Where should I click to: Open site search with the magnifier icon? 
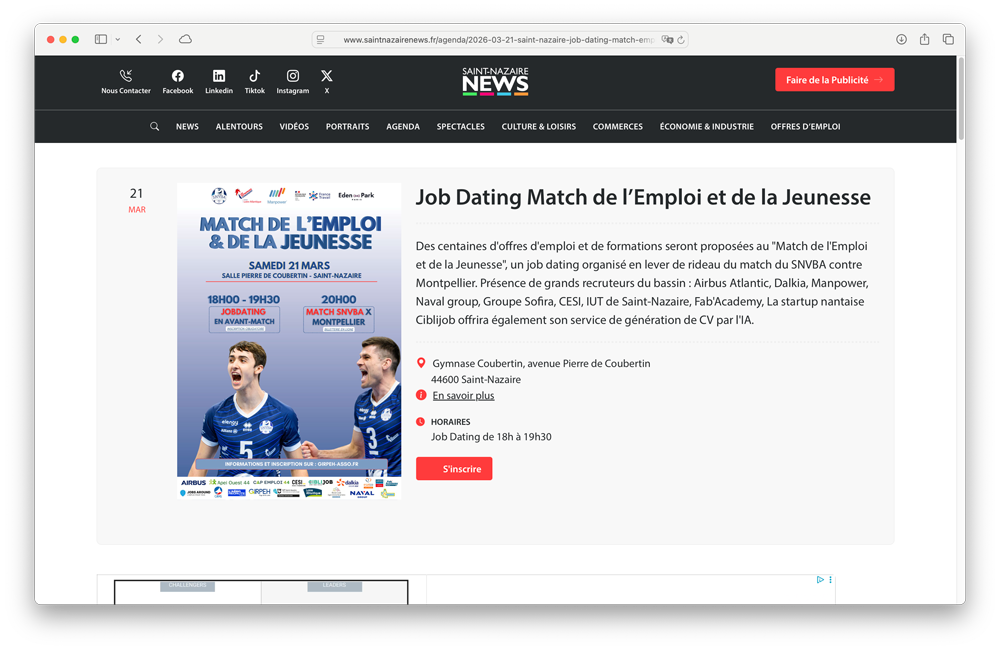tap(154, 126)
